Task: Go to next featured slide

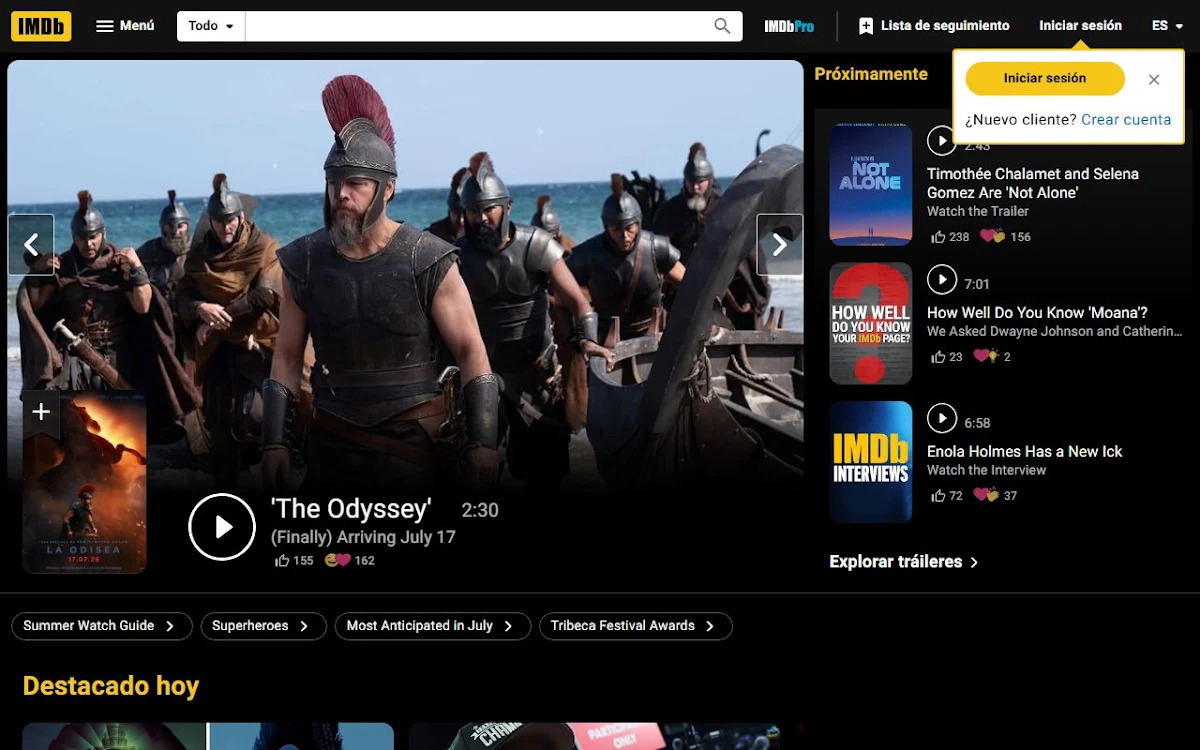Action: pyautogui.click(x=780, y=244)
